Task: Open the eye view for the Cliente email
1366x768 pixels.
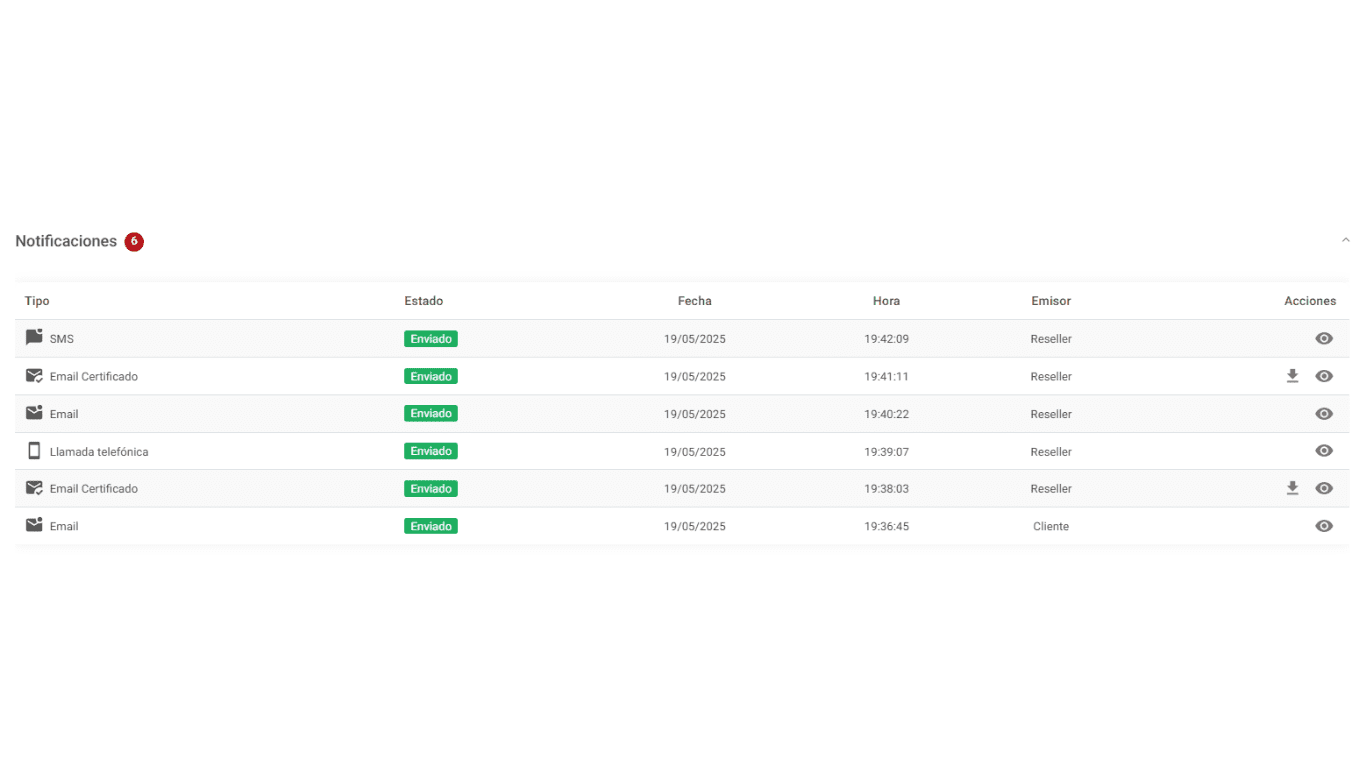Action: 1324,526
